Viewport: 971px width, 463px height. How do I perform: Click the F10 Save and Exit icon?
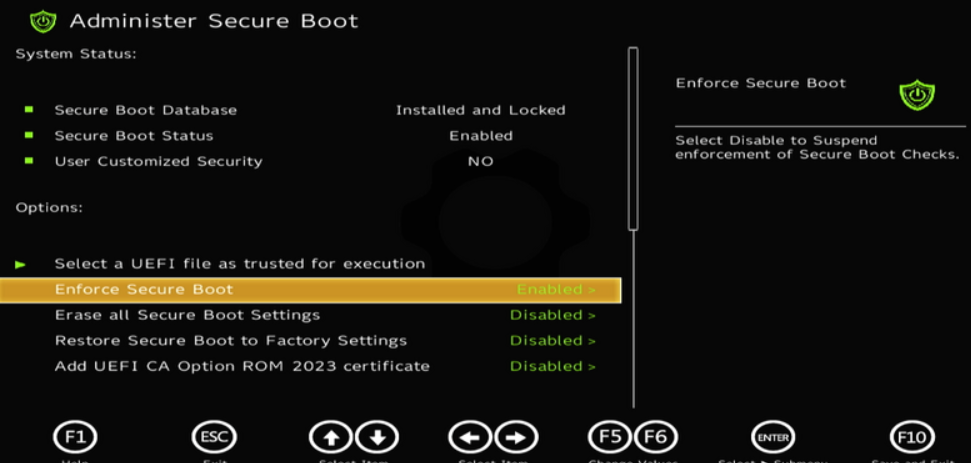[x=912, y=437]
